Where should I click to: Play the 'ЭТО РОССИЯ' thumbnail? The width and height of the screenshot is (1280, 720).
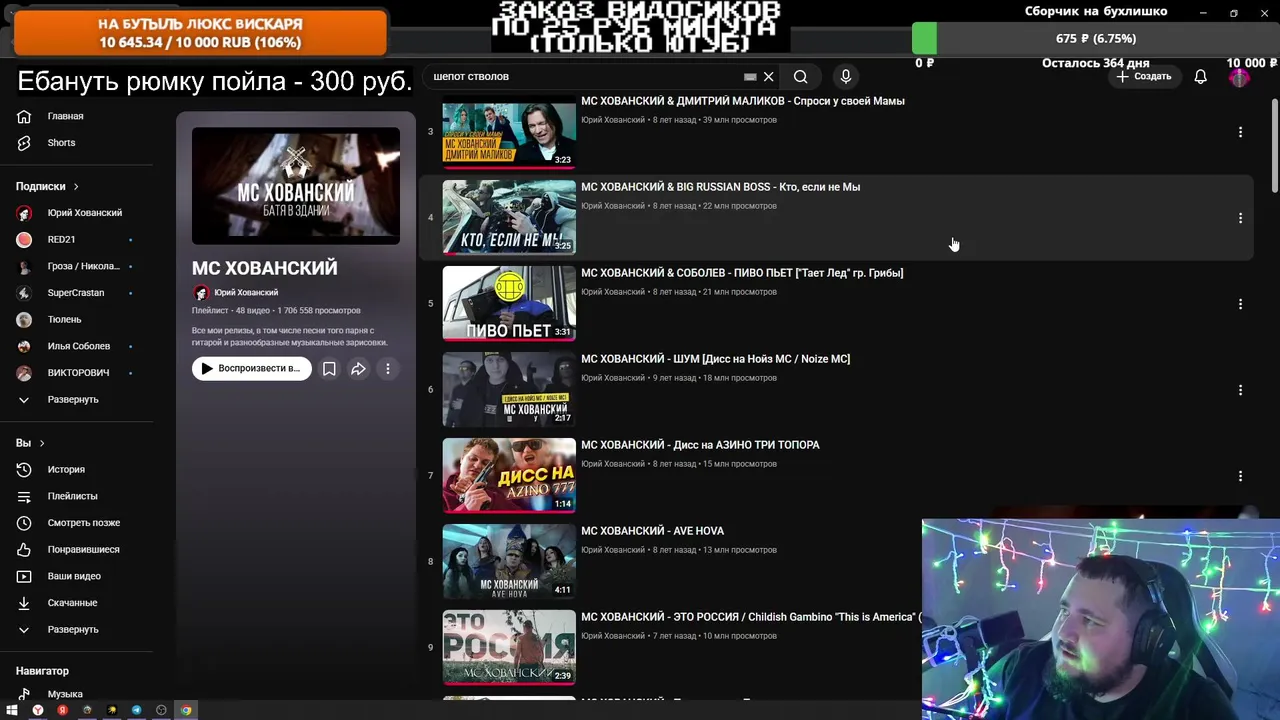click(x=509, y=648)
